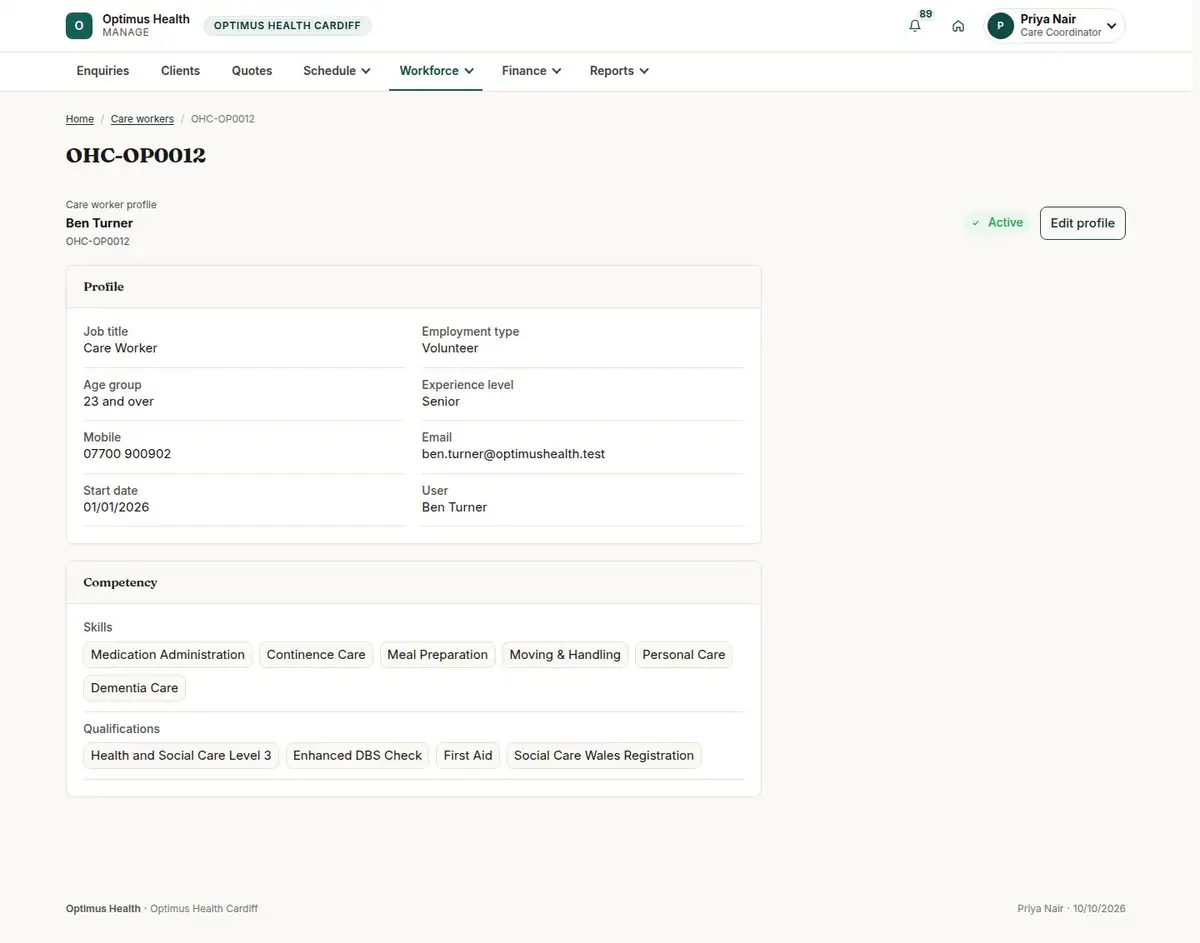Open the Finance dropdown
1200x943 pixels.
coord(531,71)
